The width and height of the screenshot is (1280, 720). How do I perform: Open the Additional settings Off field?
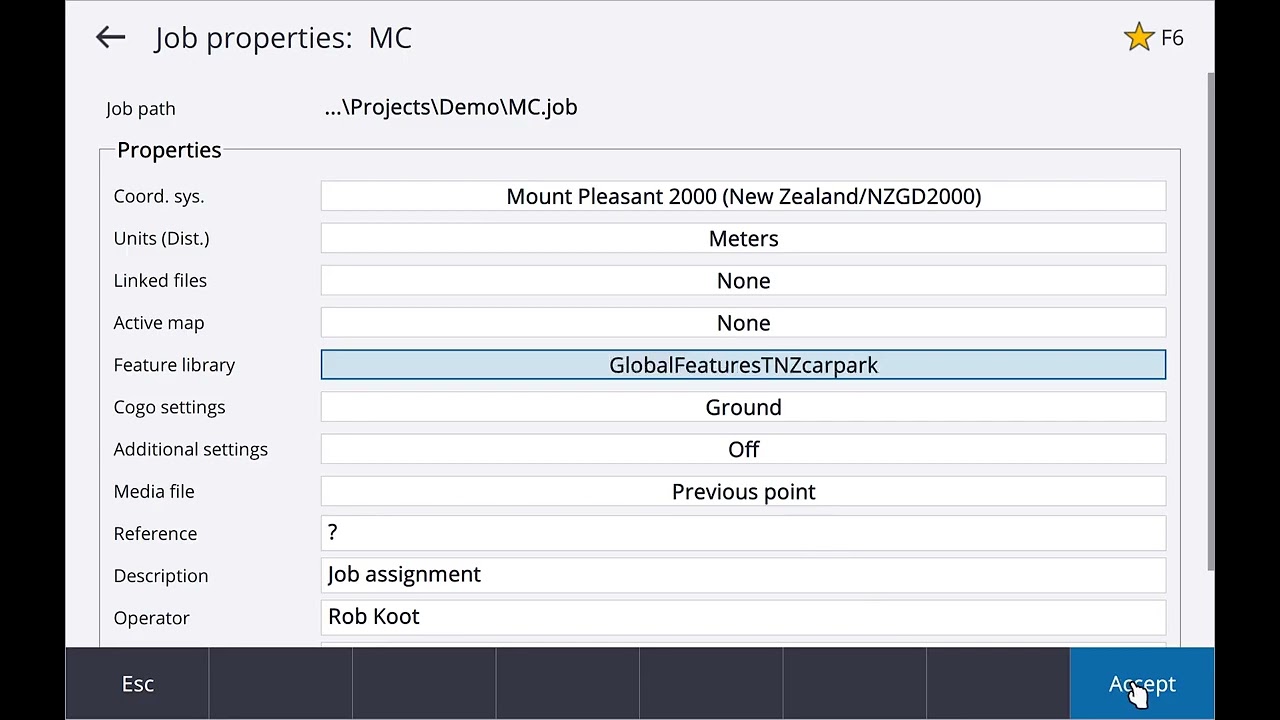(x=743, y=449)
